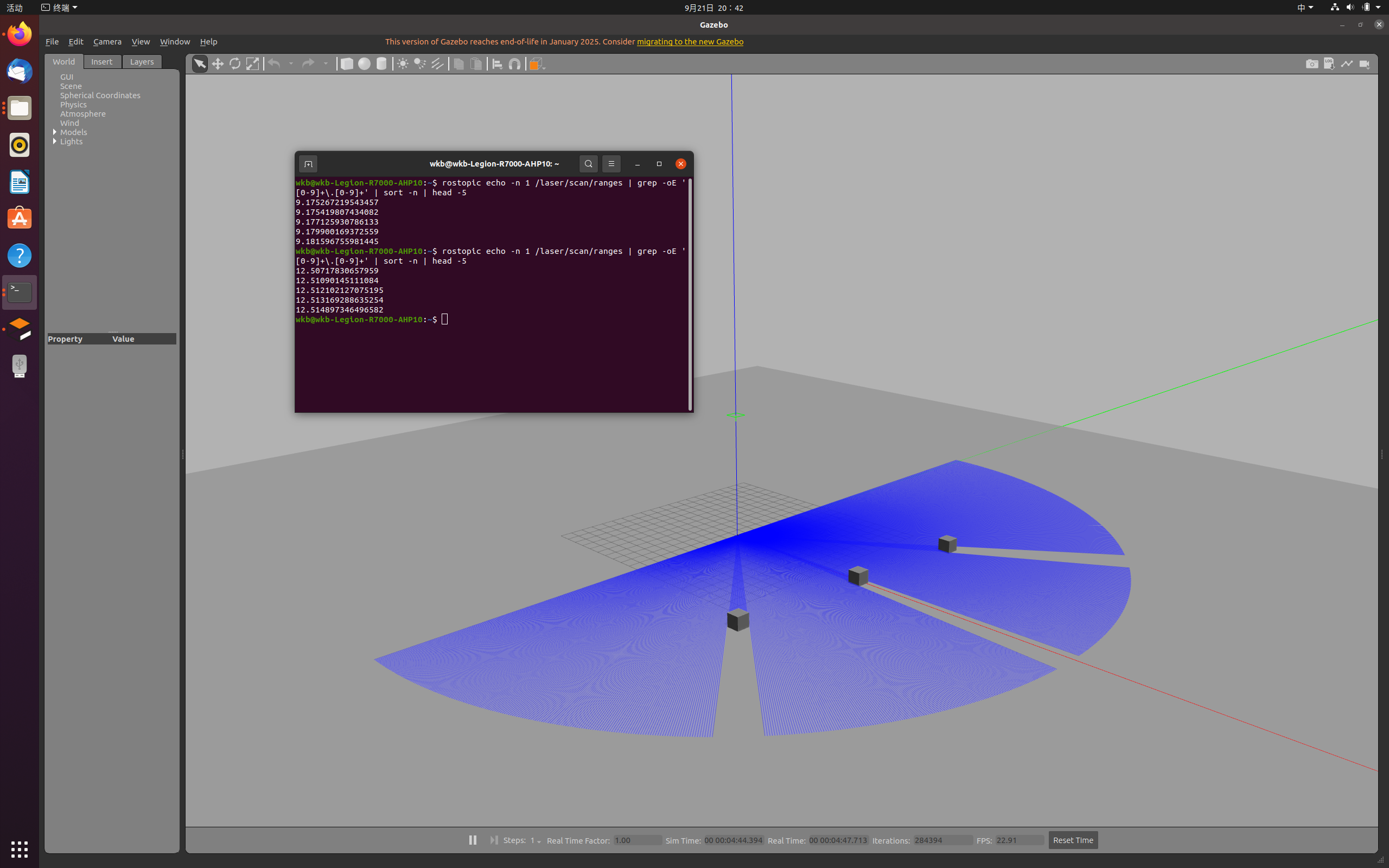The height and width of the screenshot is (868, 1389).
Task: Select Physics in the World tree
Action: (73, 105)
